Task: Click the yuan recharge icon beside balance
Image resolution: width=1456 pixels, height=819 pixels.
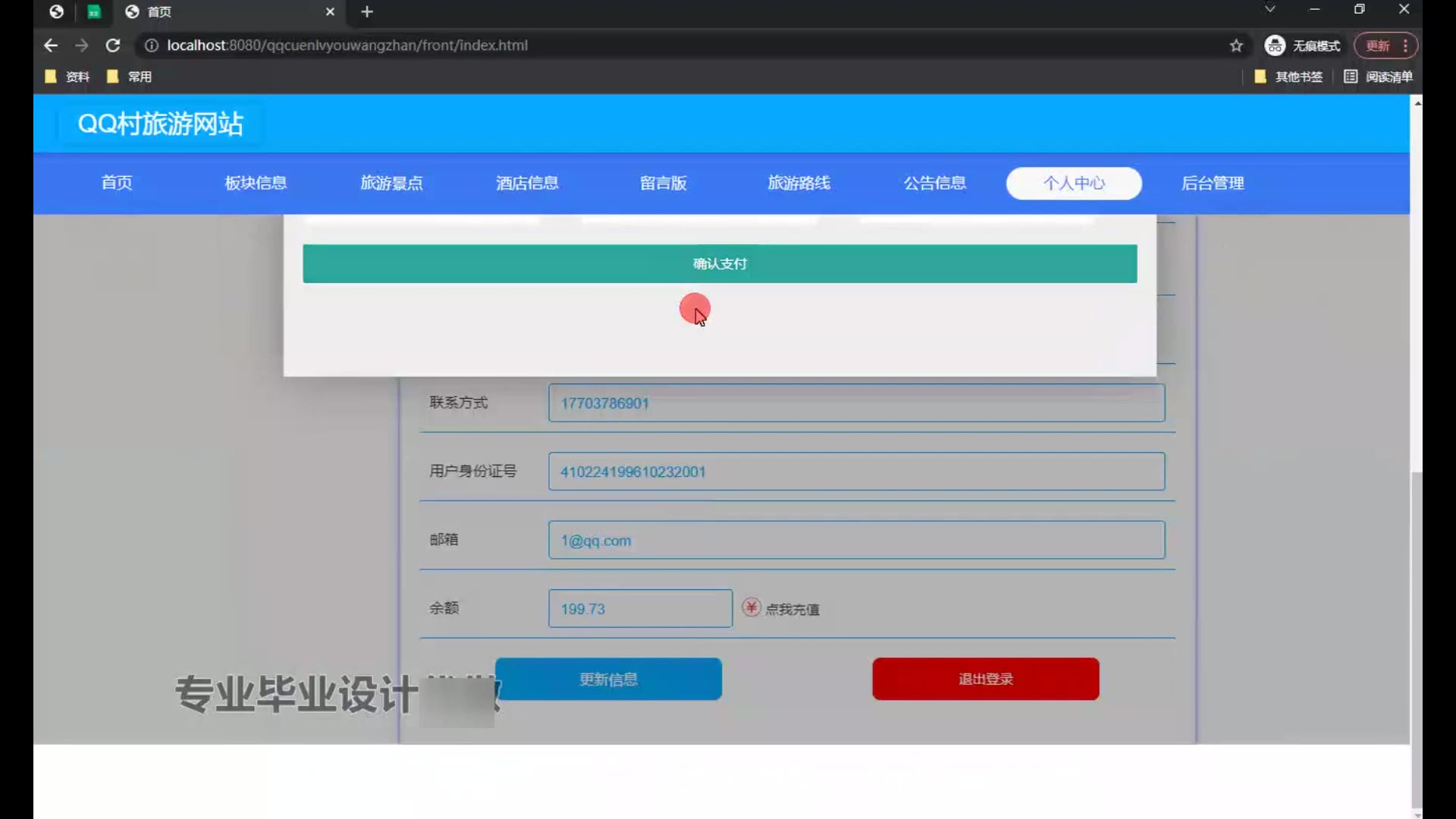Action: pos(751,607)
